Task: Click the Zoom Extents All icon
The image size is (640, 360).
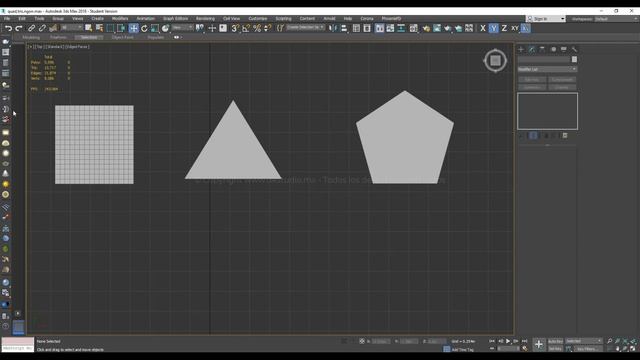Action: (x=633, y=341)
